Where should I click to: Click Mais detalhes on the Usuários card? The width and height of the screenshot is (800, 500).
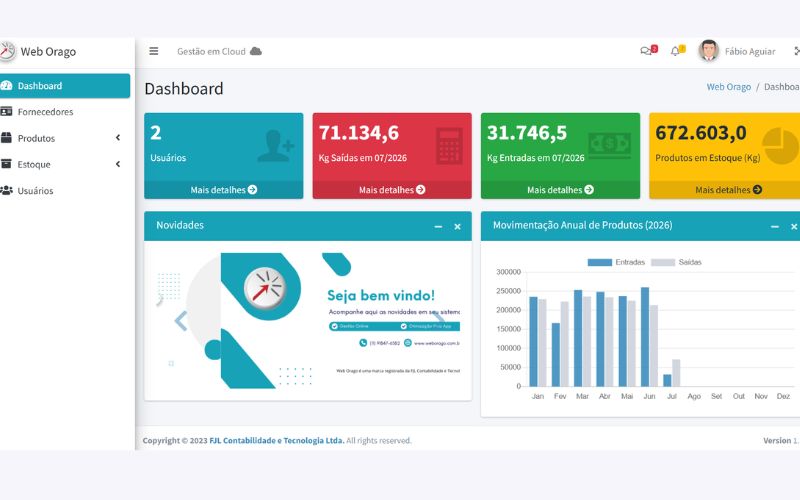pos(223,190)
